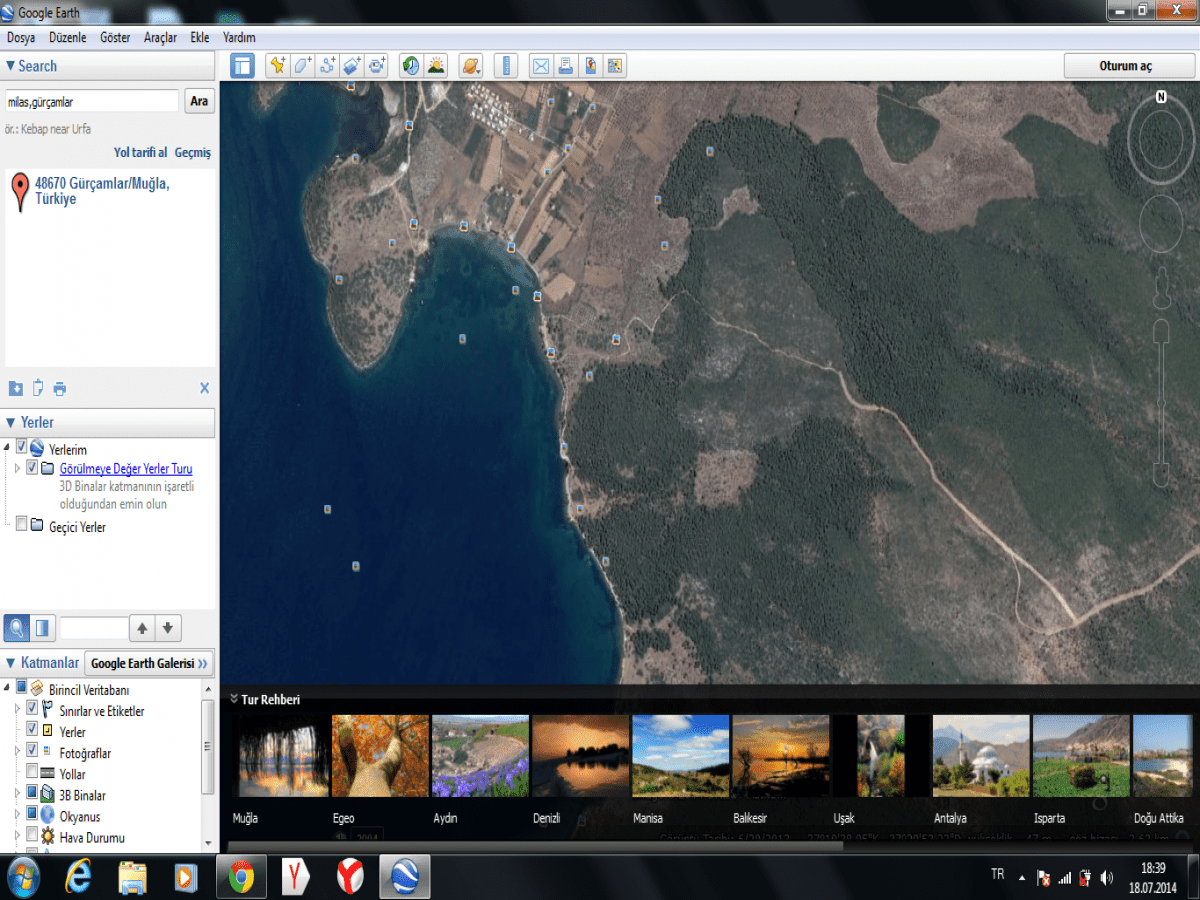Open the Göster menu
The height and width of the screenshot is (900, 1200).
point(115,37)
